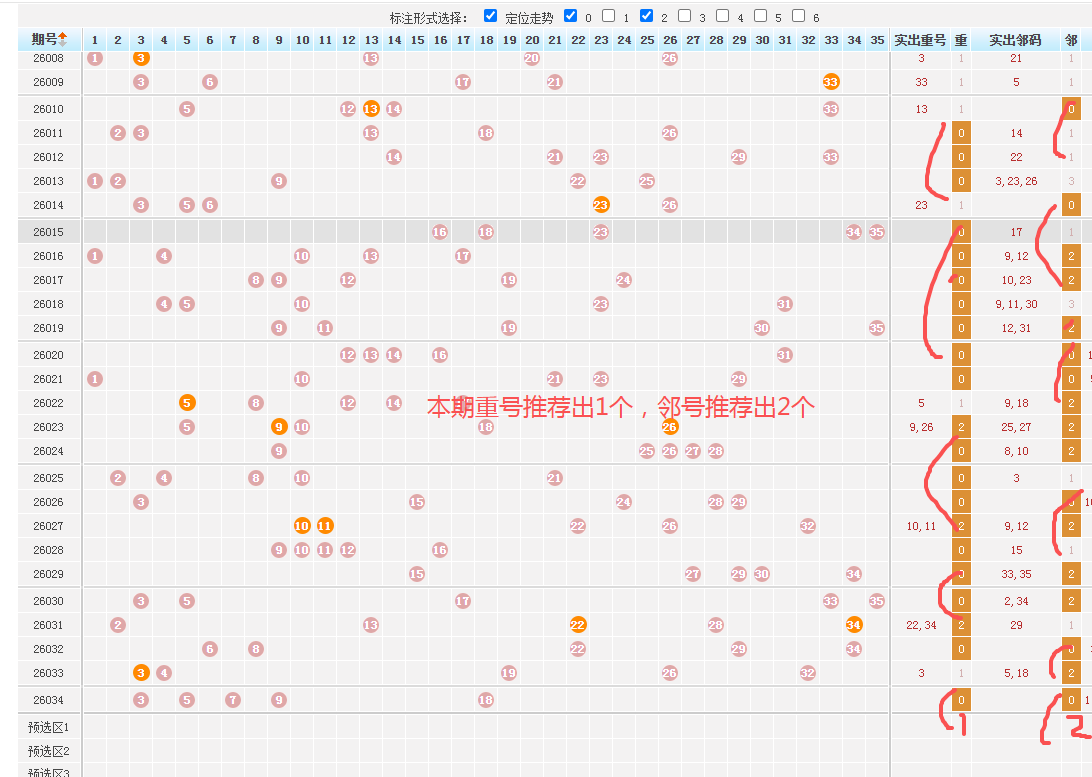Select ball 17 in row 26016

pyautogui.click(x=463, y=256)
